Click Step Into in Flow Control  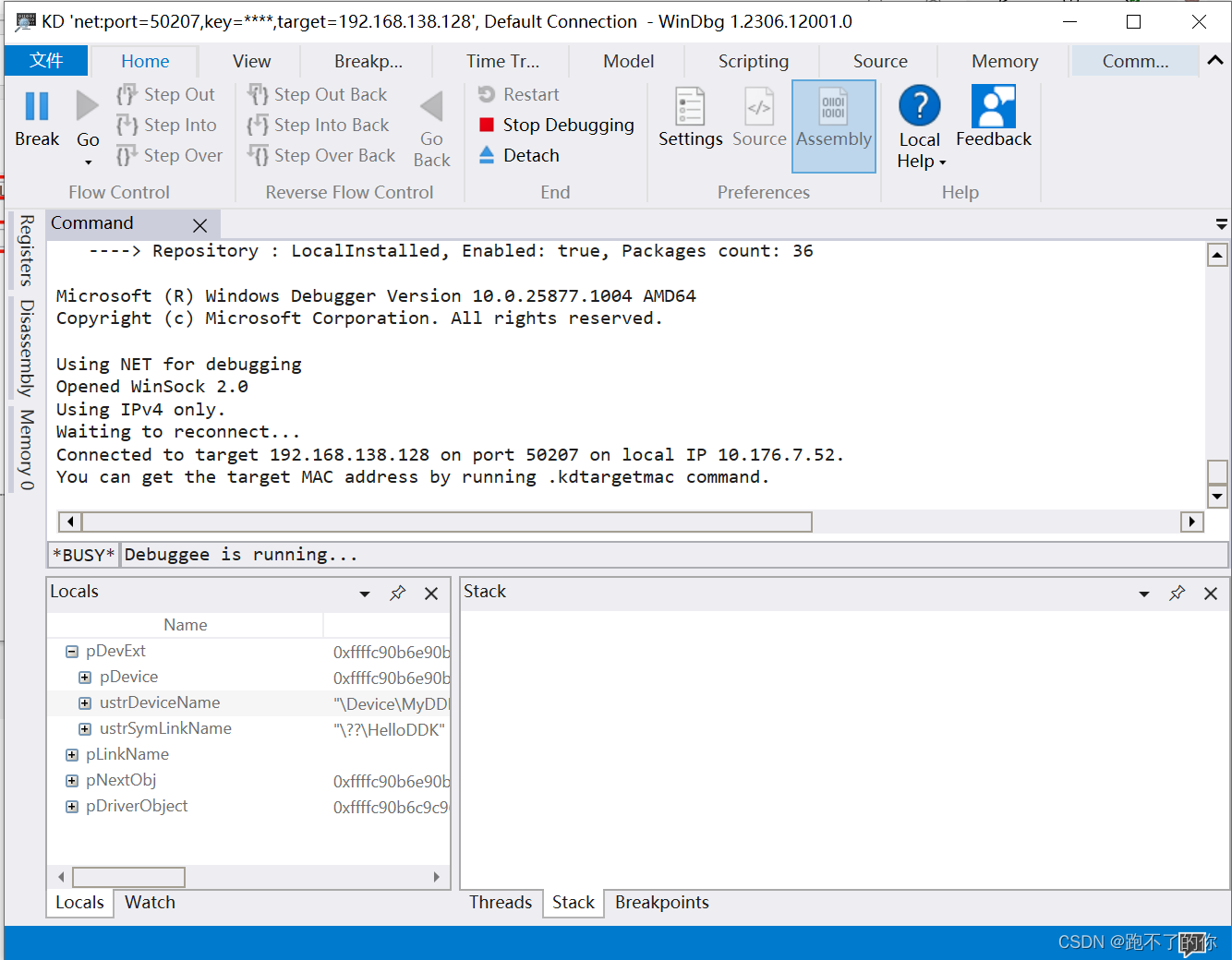[167, 125]
